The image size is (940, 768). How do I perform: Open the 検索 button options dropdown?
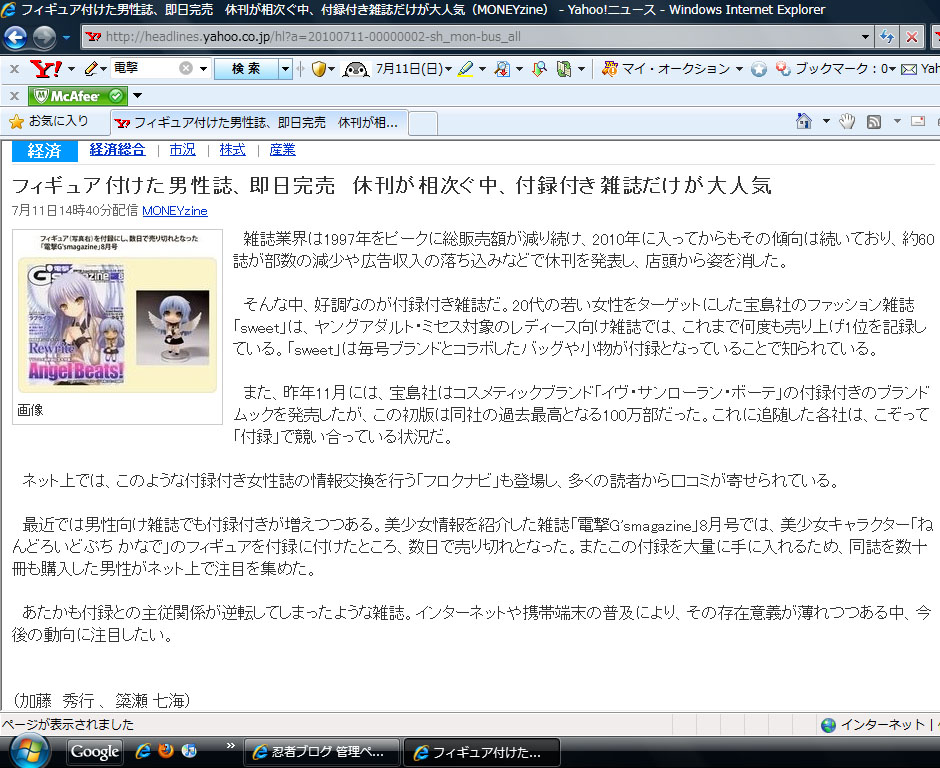click(285, 69)
